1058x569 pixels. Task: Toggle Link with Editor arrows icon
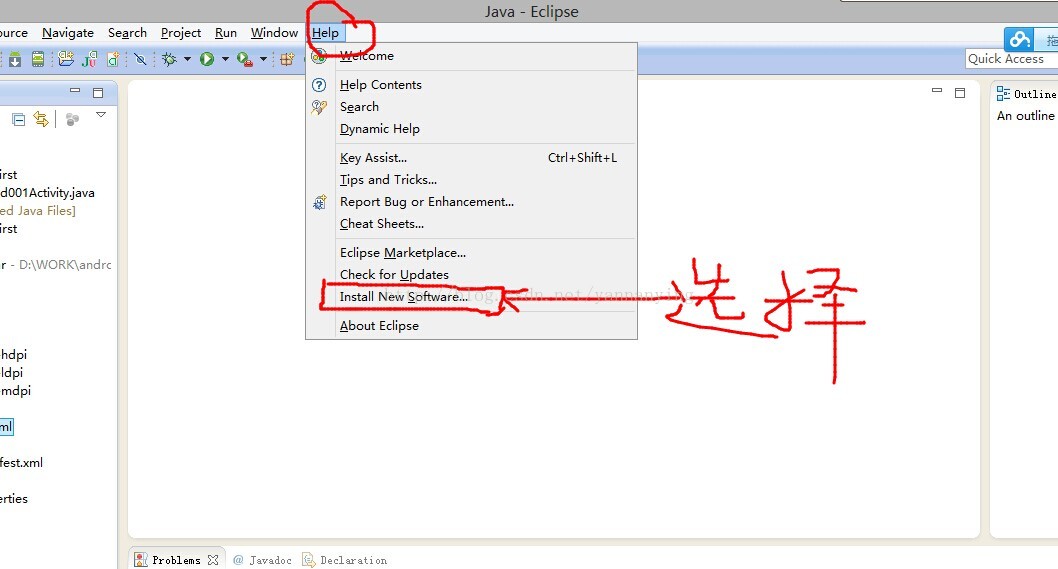pyautogui.click(x=41, y=119)
